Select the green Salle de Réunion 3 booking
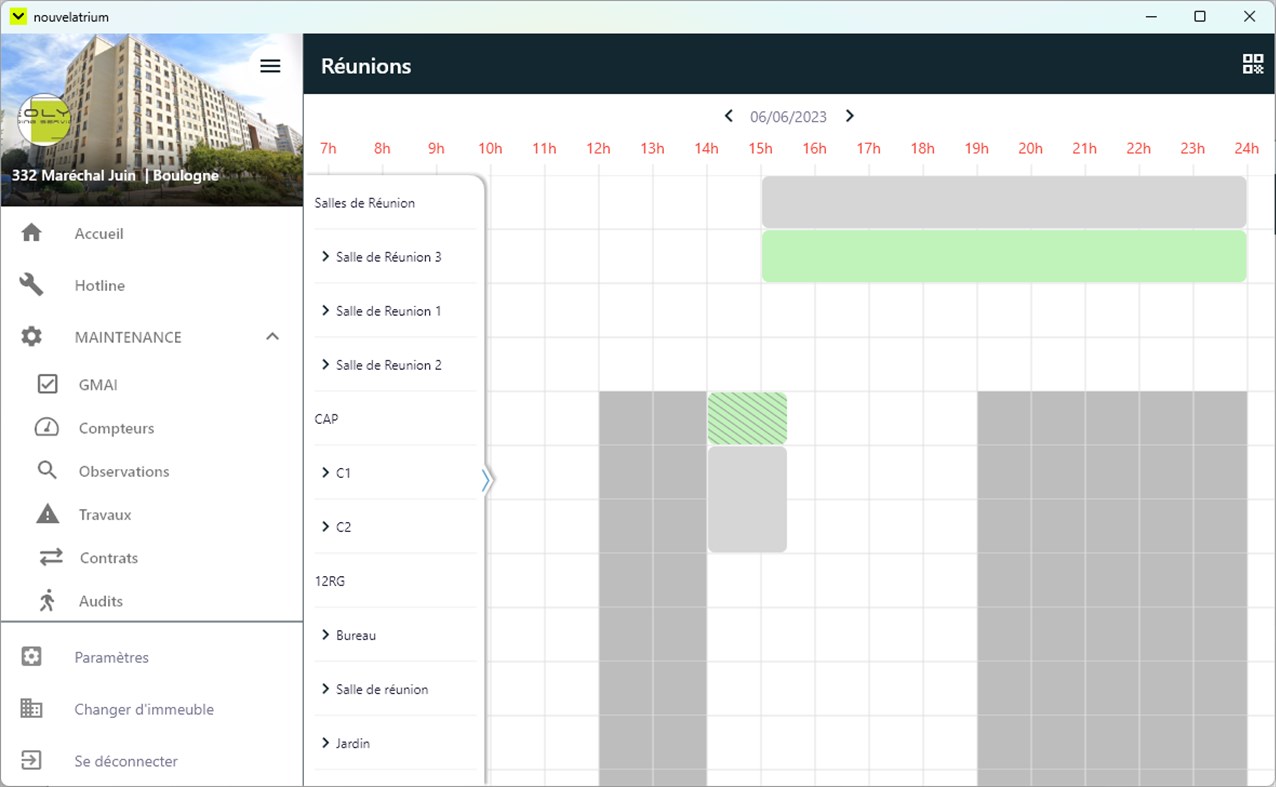The height and width of the screenshot is (787, 1276). 1004,256
